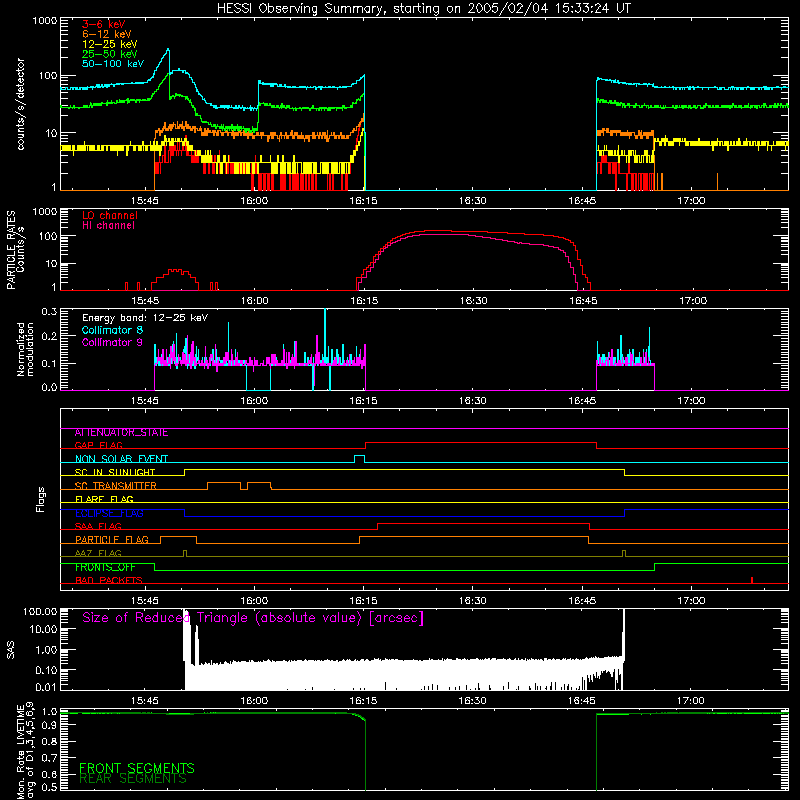Click the 16:15 tick label under the flags plot
Image resolution: width=800 pixels, height=800 pixels.
click(363, 601)
